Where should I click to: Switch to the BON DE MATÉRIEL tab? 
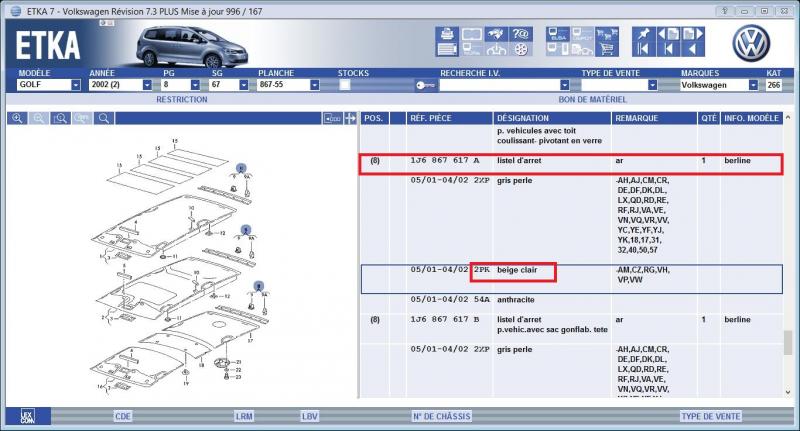pyautogui.click(x=592, y=99)
